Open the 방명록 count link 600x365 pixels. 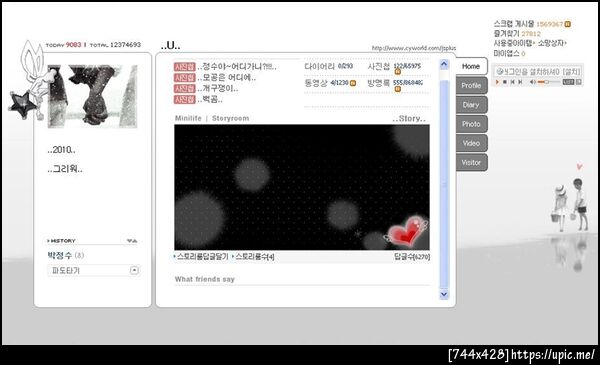tap(395, 83)
